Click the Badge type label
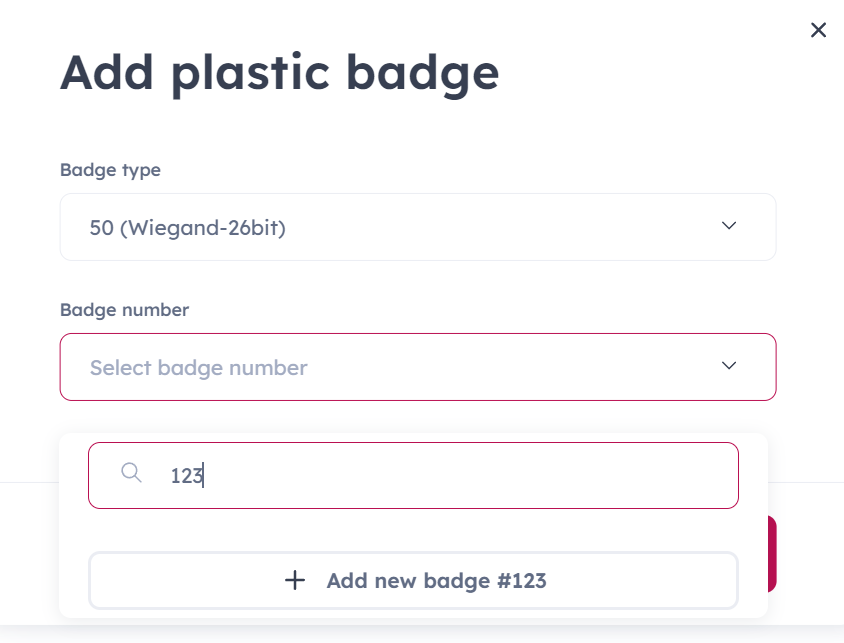Screen dimensions: 844x643 click(x=110, y=170)
